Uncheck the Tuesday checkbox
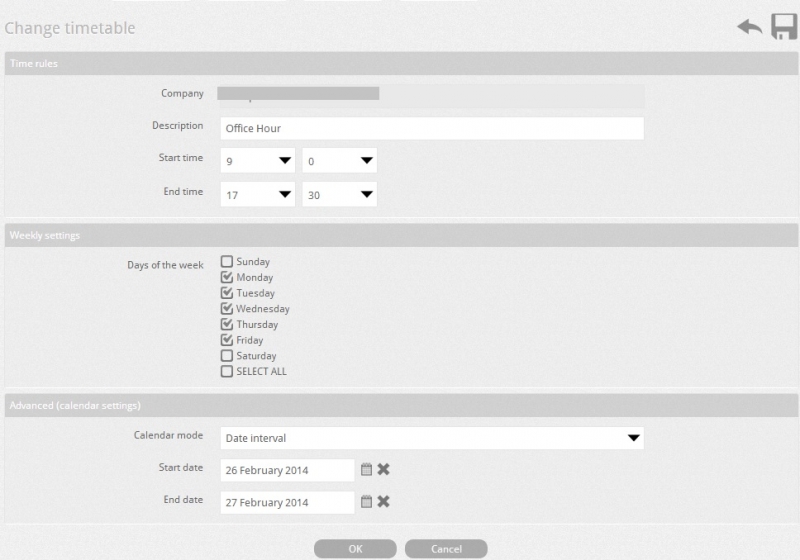Image resolution: width=800 pixels, height=560 pixels. click(227, 293)
